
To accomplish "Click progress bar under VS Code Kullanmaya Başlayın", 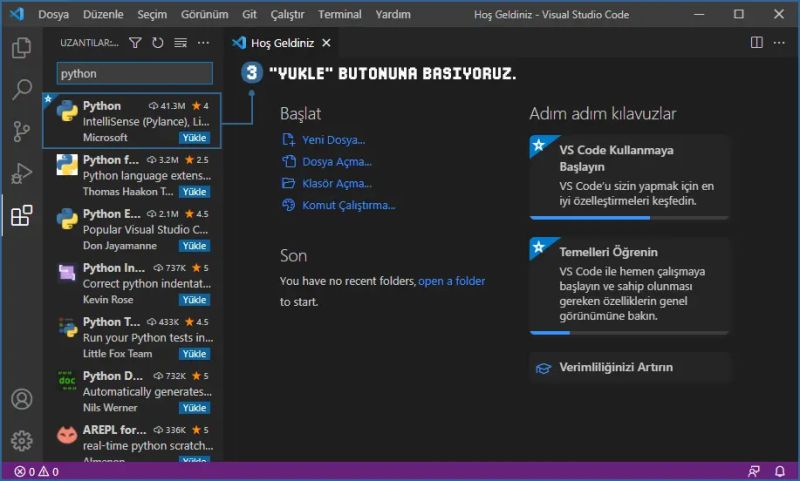I will coord(629,218).
